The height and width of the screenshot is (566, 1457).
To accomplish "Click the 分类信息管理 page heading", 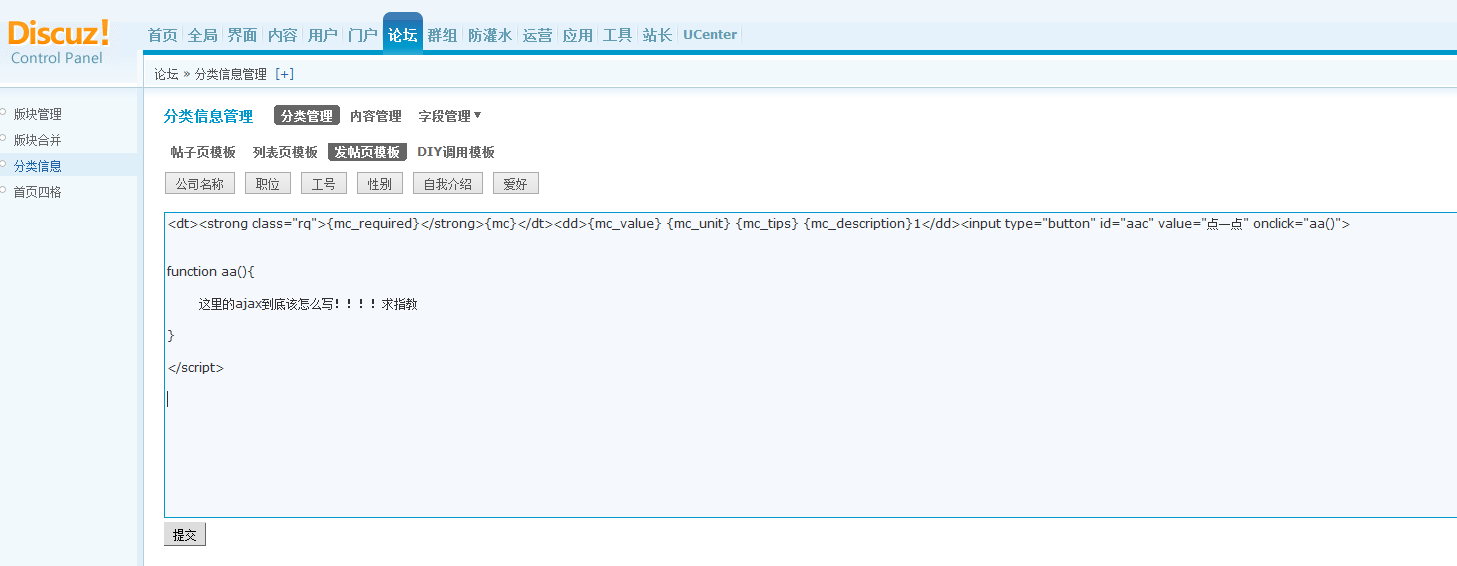I will [208, 116].
